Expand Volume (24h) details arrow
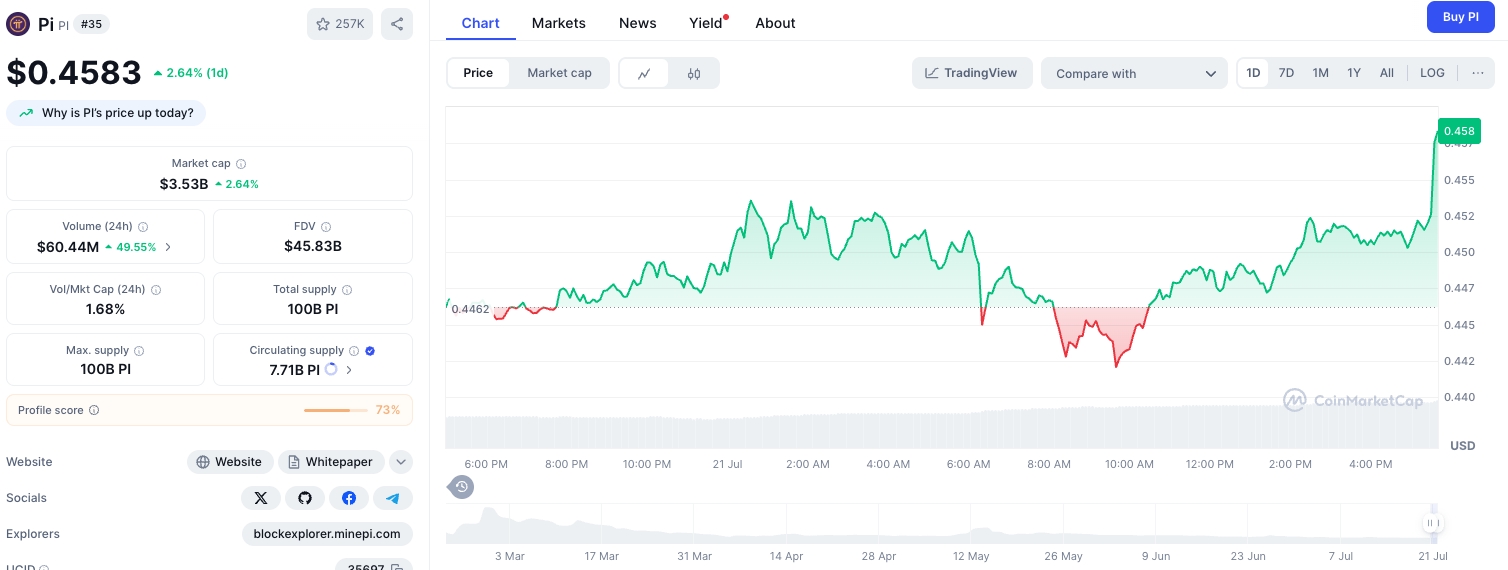The image size is (1508, 570). 168,247
